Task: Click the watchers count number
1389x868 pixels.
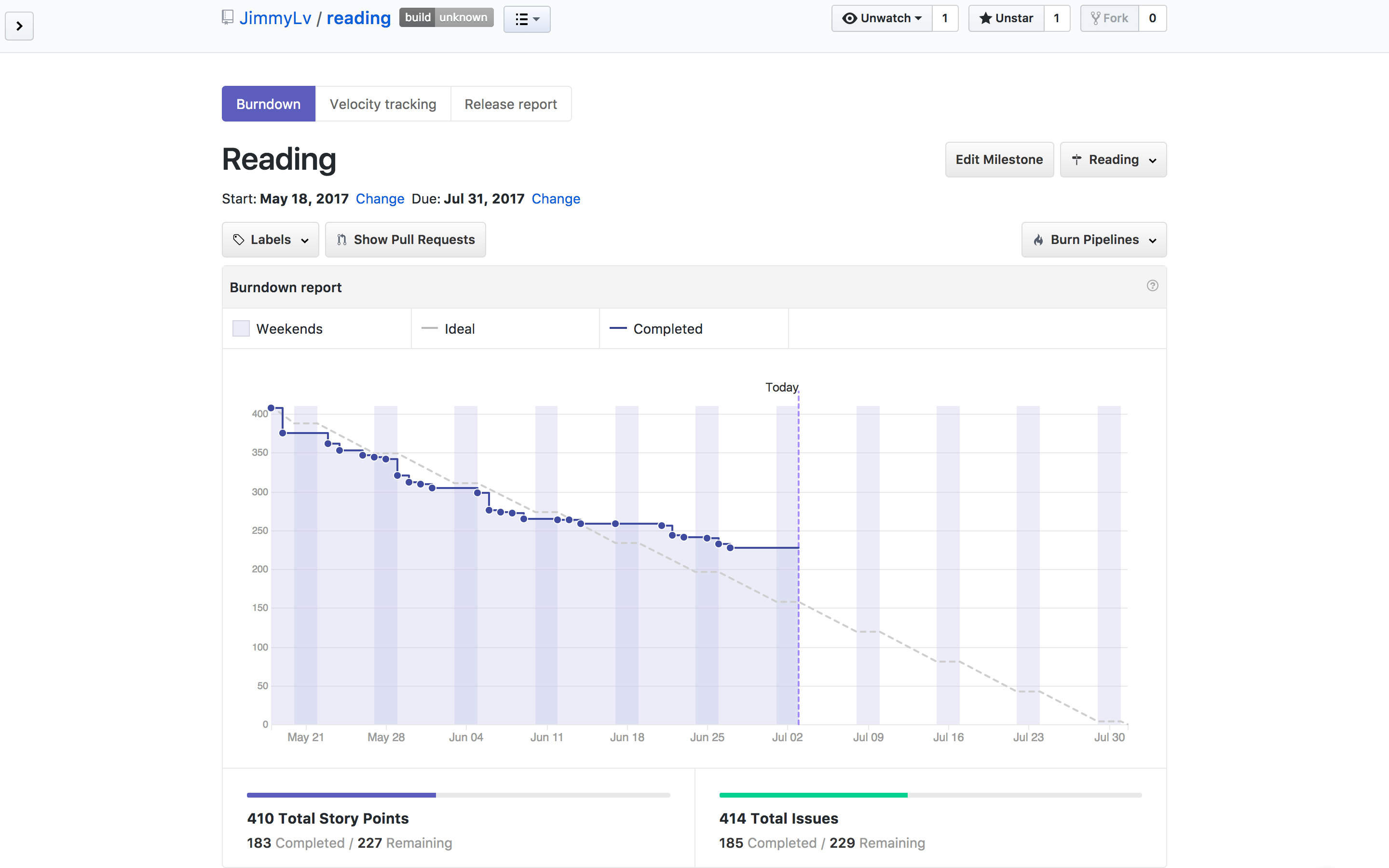Action: (945, 18)
